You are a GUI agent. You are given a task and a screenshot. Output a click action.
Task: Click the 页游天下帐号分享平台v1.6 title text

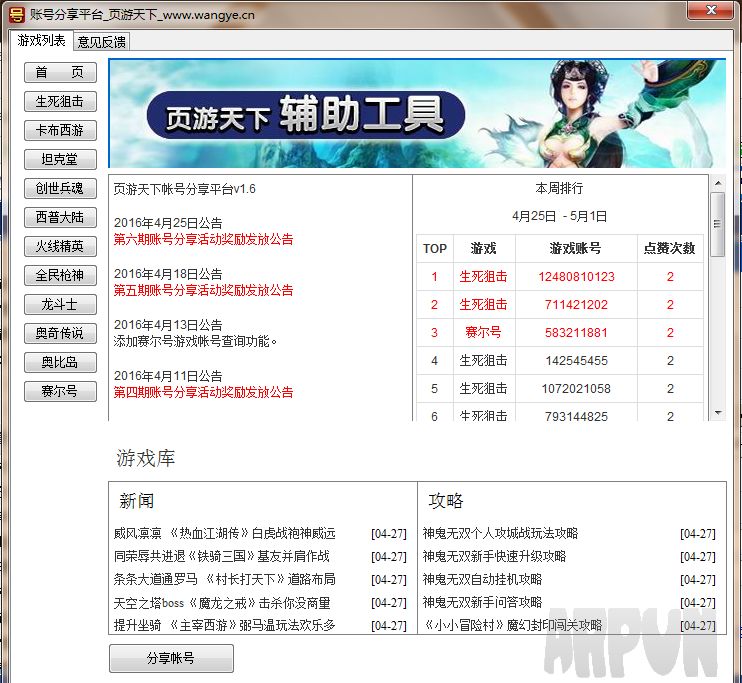185,189
